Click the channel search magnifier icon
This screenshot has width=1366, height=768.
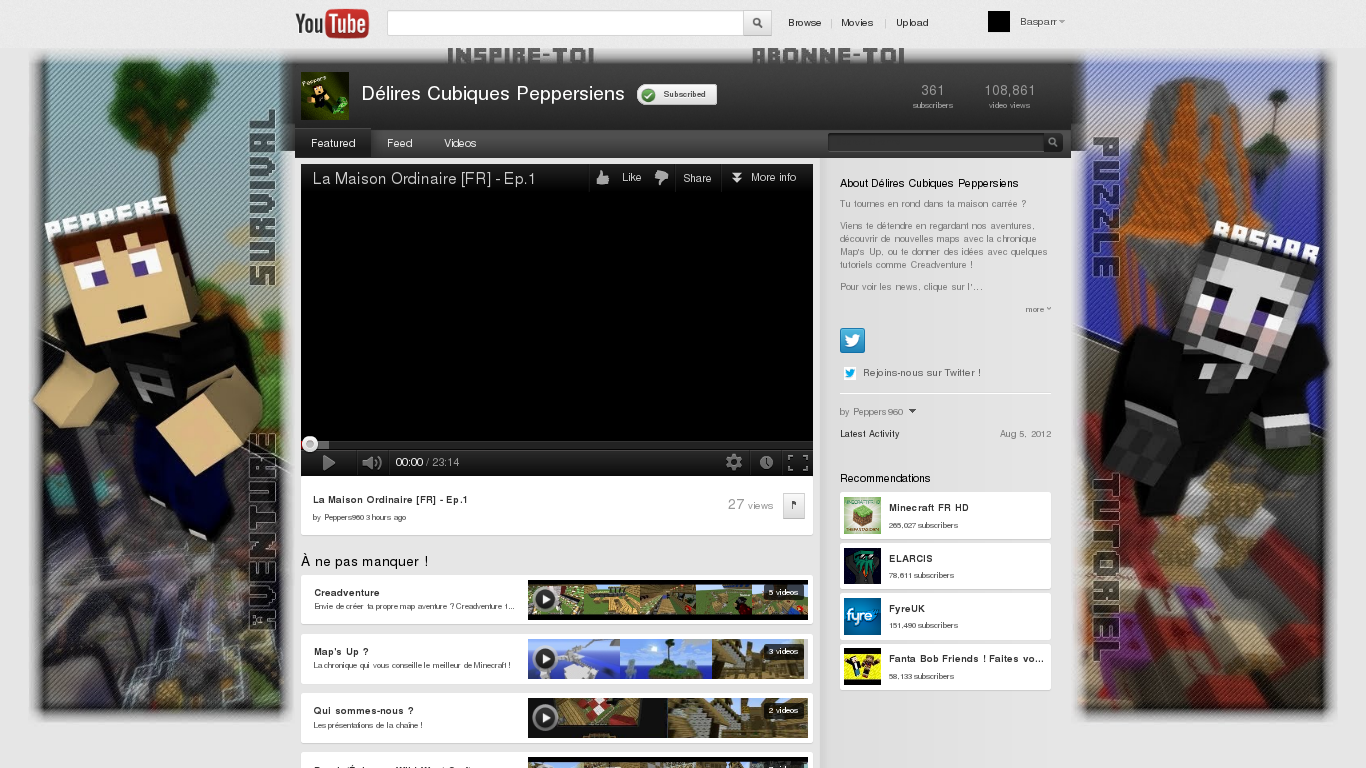click(1053, 143)
